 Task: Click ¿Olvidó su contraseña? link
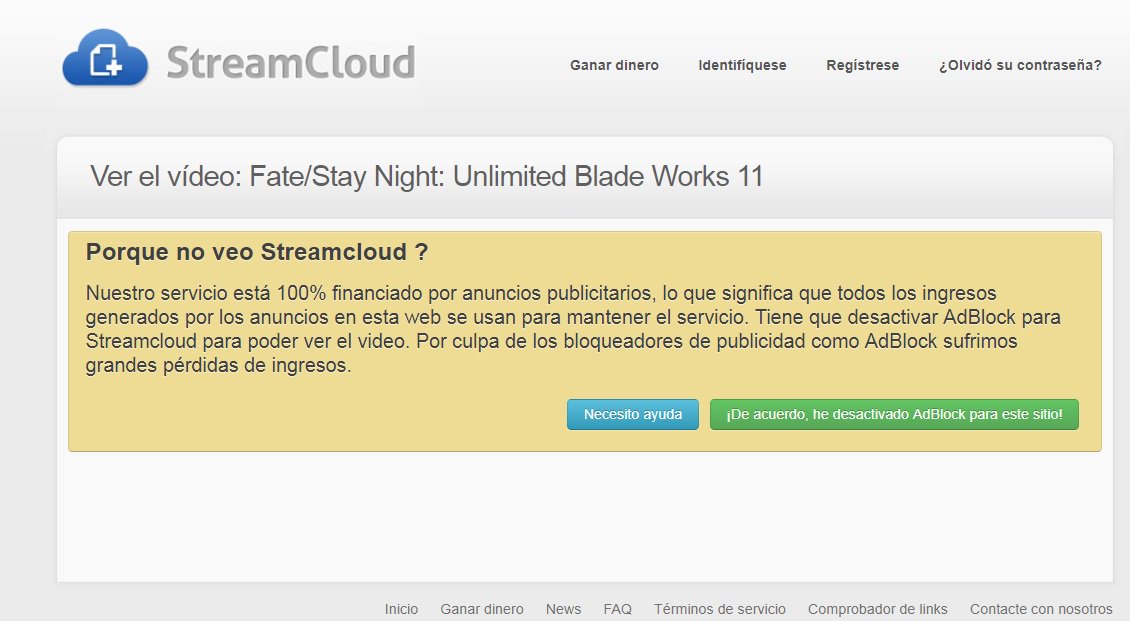[1020, 65]
